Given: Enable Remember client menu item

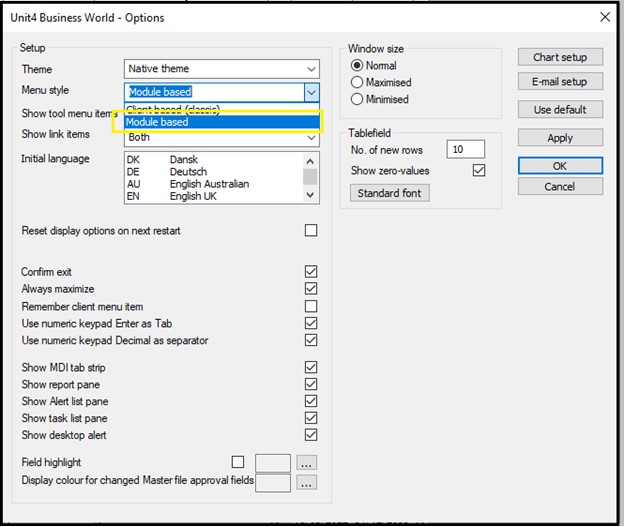Looking at the screenshot, I should click(311, 306).
